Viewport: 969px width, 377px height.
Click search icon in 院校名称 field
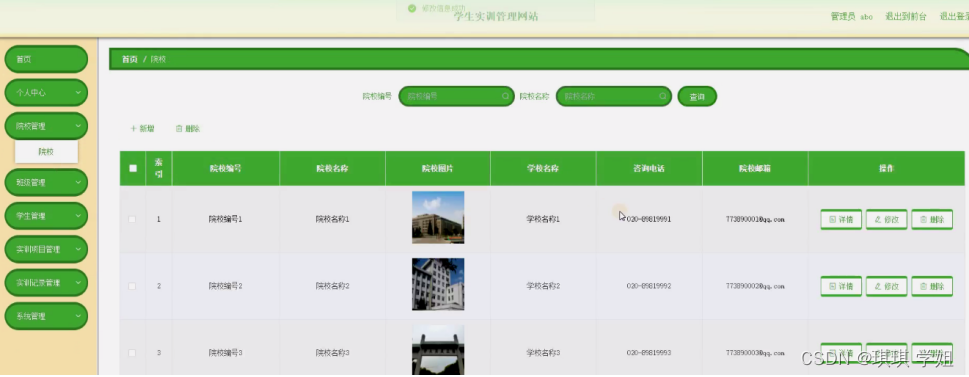click(x=662, y=96)
